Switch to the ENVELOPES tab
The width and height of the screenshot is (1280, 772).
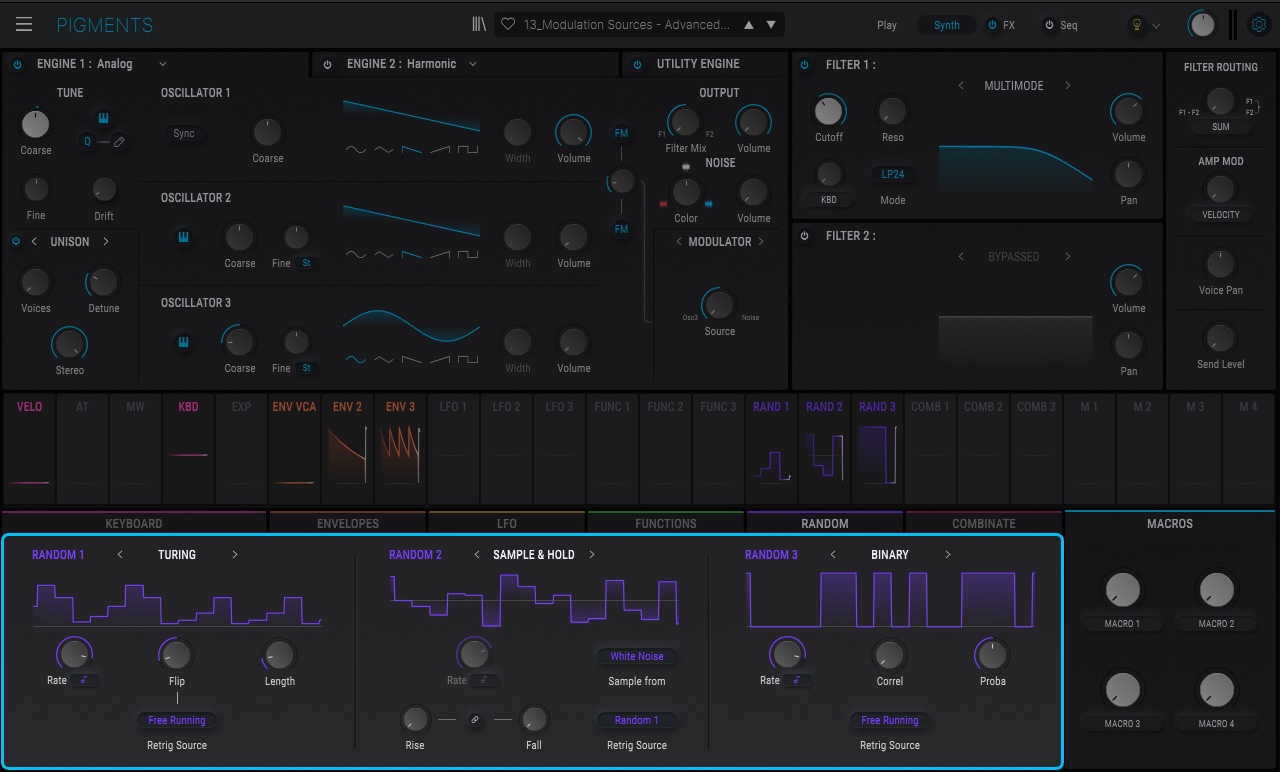tap(348, 523)
